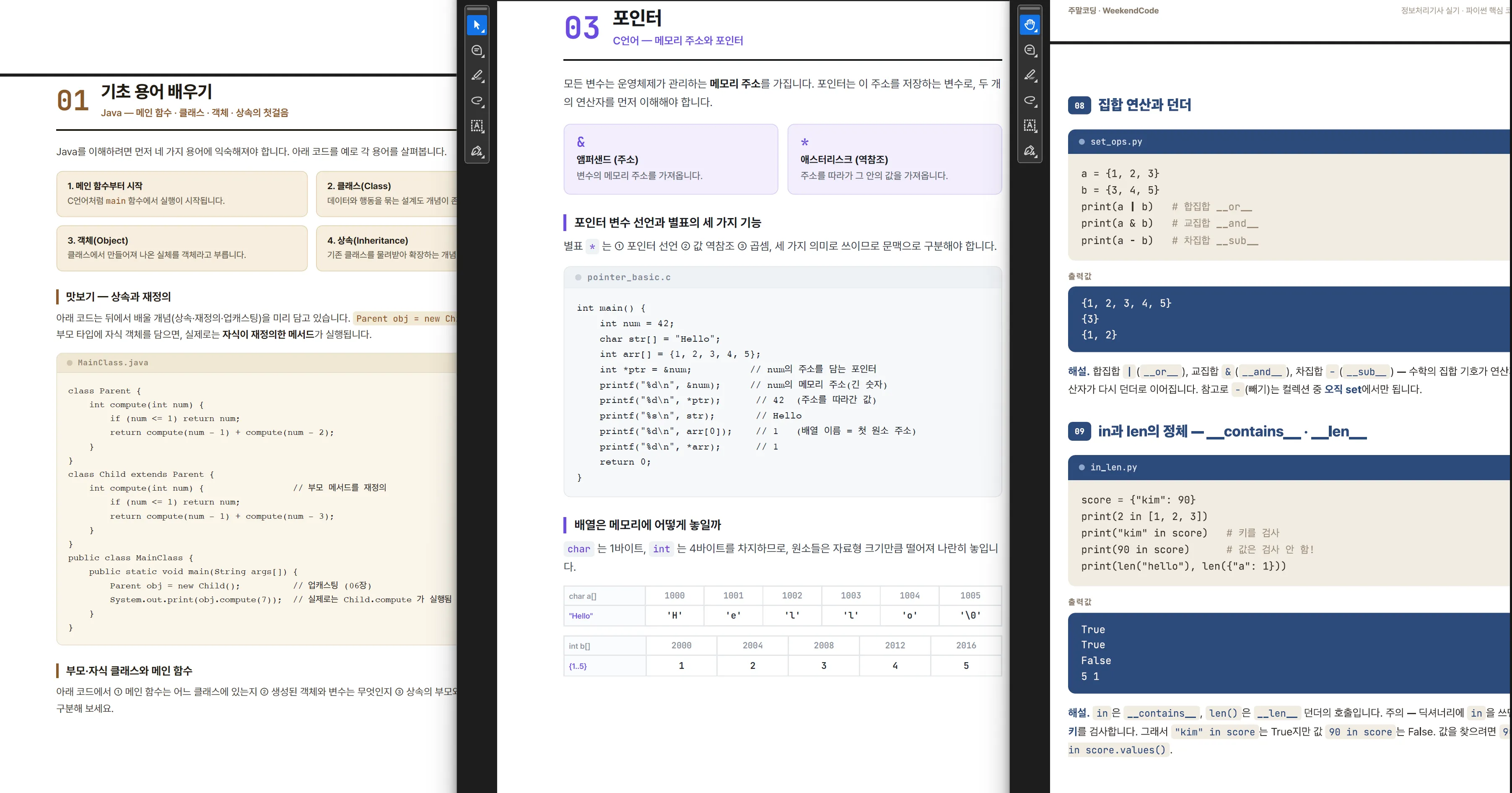Click the 'Parent obj = new Child();' code line
Image resolution: width=1512 pixels, height=793 pixels.
pyautogui.click(x=175, y=586)
